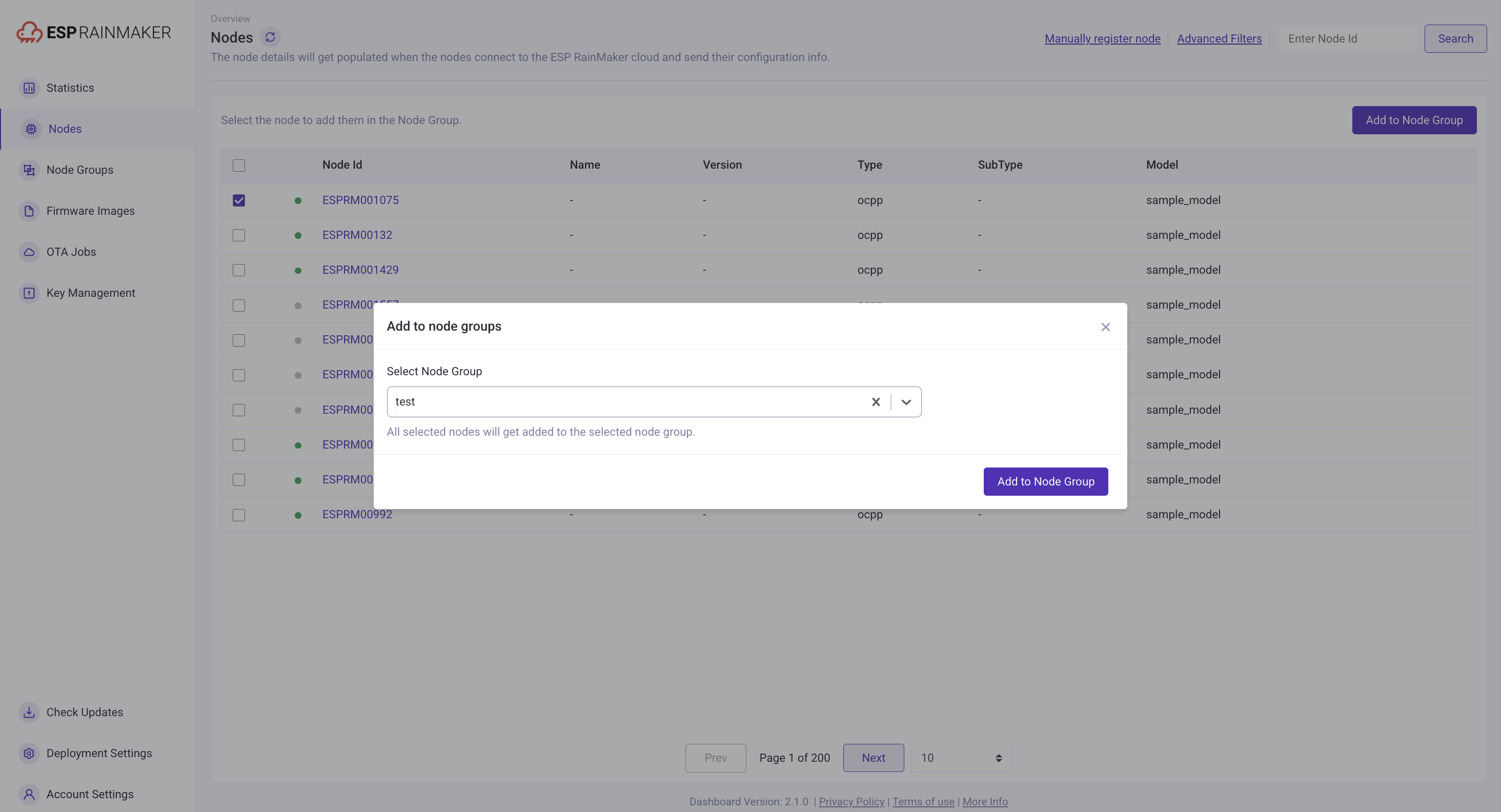Go to Next page of nodes
Screen dimensions: 1501x812
click(x=874, y=758)
